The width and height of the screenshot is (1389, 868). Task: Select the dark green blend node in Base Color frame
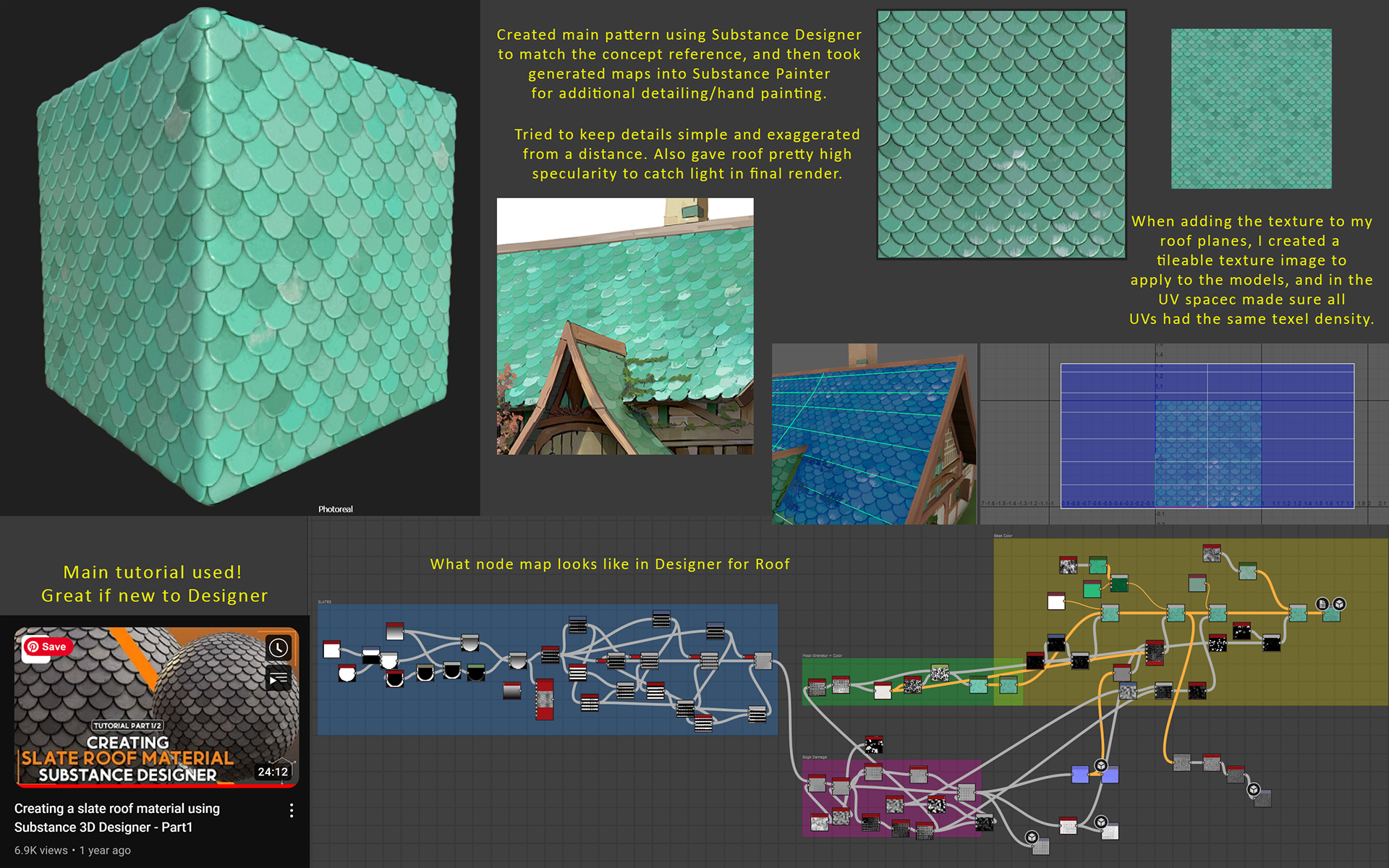coord(1119,582)
